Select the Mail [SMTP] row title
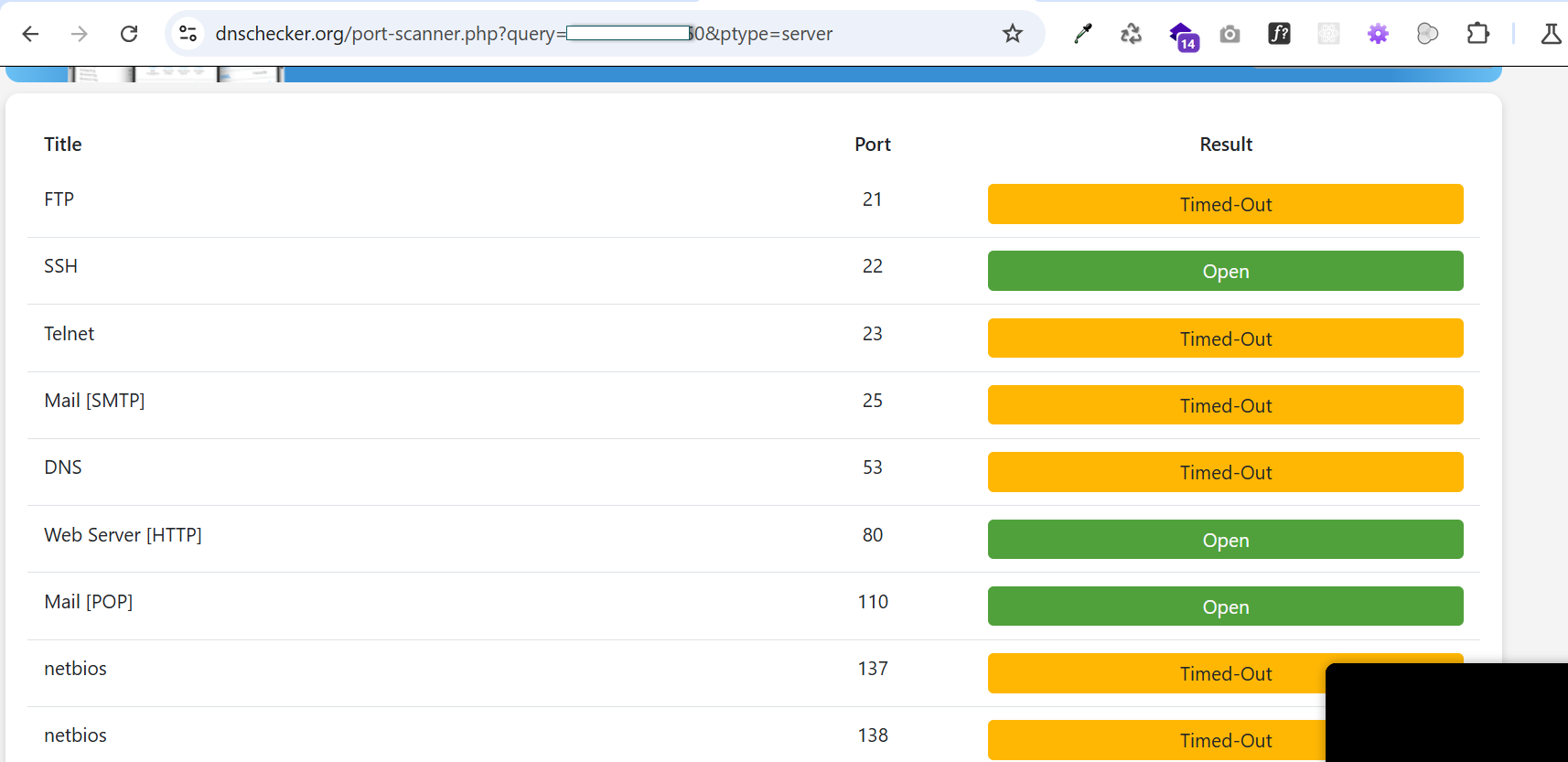The width and height of the screenshot is (1568, 762). click(x=94, y=401)
